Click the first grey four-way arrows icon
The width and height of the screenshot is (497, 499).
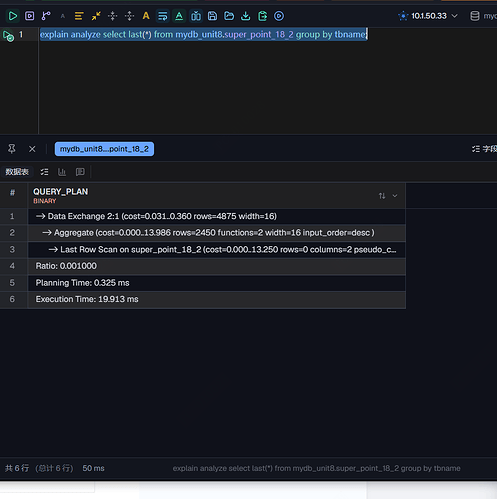113,16
